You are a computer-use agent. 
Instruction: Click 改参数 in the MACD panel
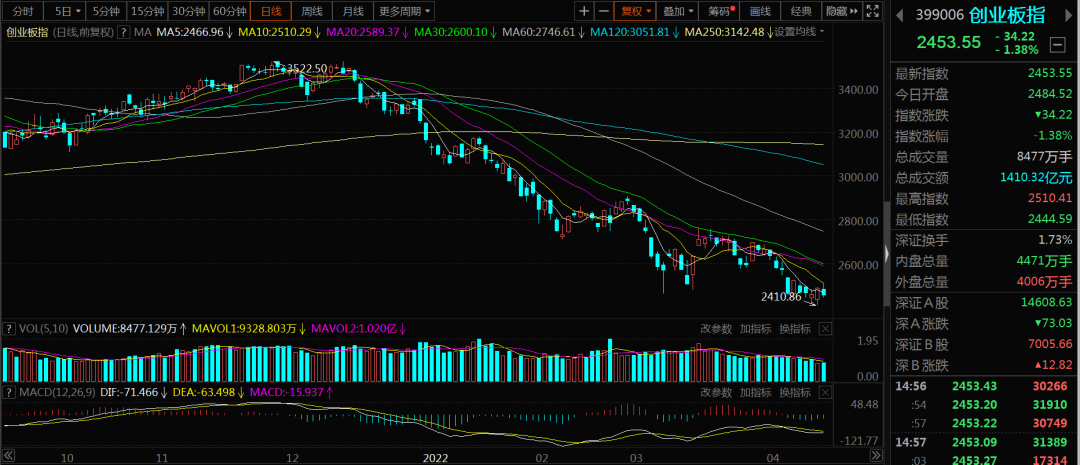click(716, 392)
